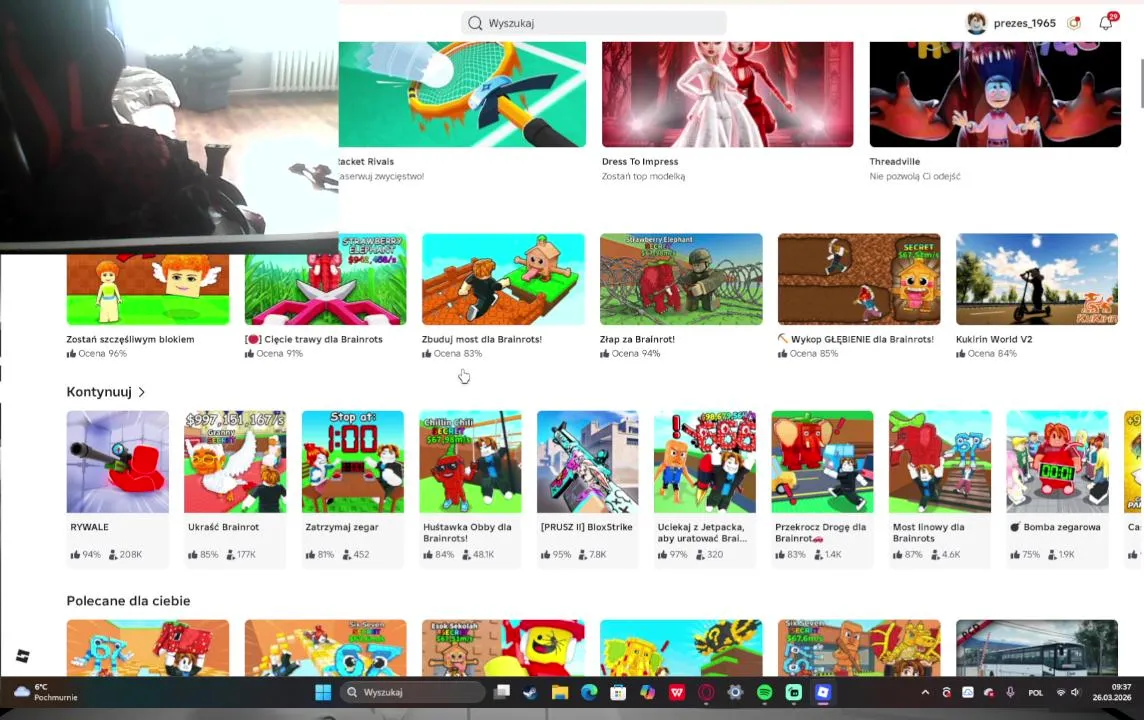Click Kukirin World V2 title
Screen dimensions: 1144x720
[x=994, y=339]
